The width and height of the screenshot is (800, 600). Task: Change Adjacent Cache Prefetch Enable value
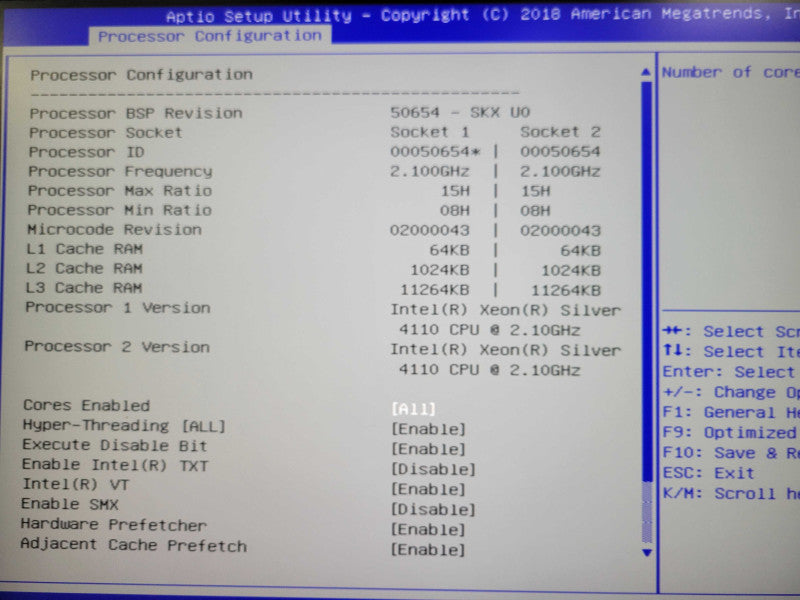[429, 550]
